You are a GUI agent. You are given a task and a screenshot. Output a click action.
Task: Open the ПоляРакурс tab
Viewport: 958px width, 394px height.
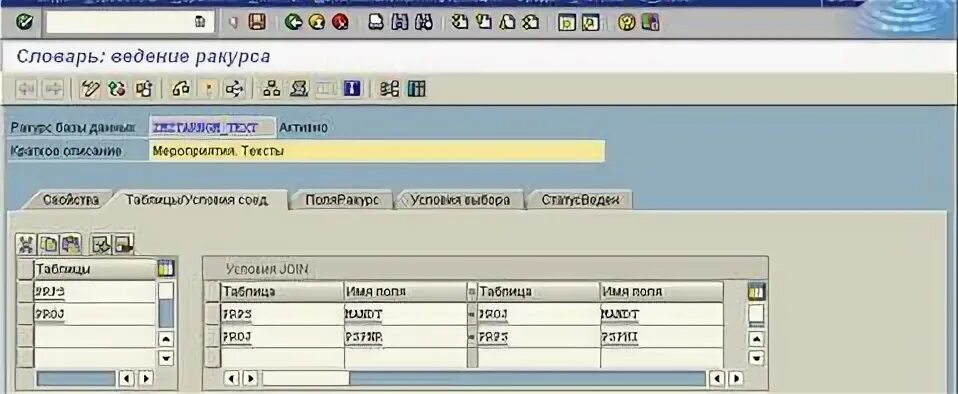(341, 200)
